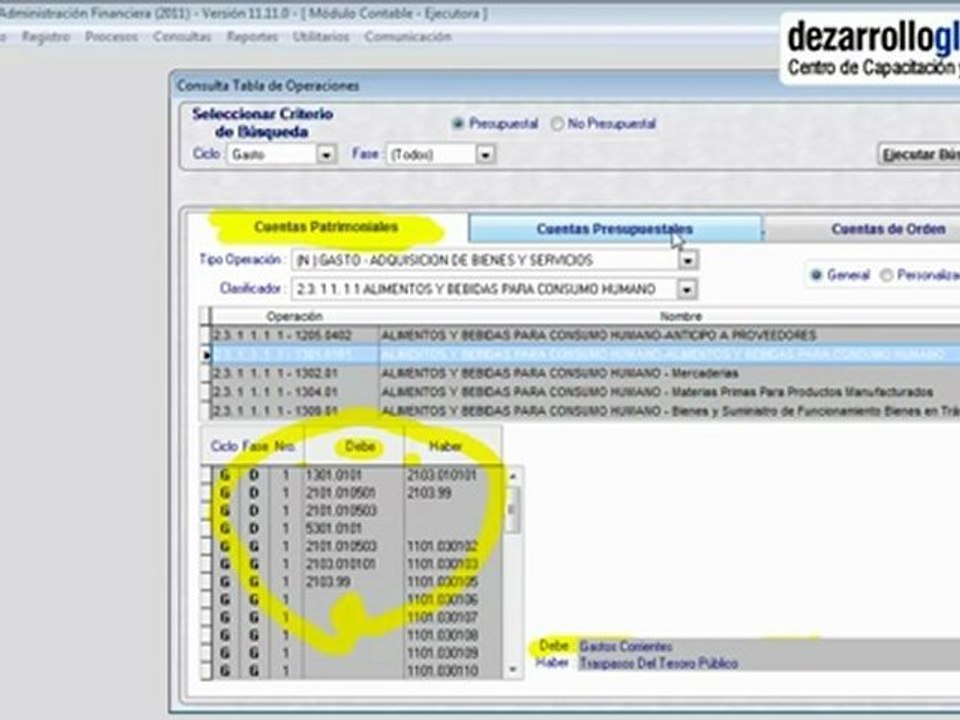Click the Haber column header in lower grid
Screen dimensions: 960x720
[452, 446]
